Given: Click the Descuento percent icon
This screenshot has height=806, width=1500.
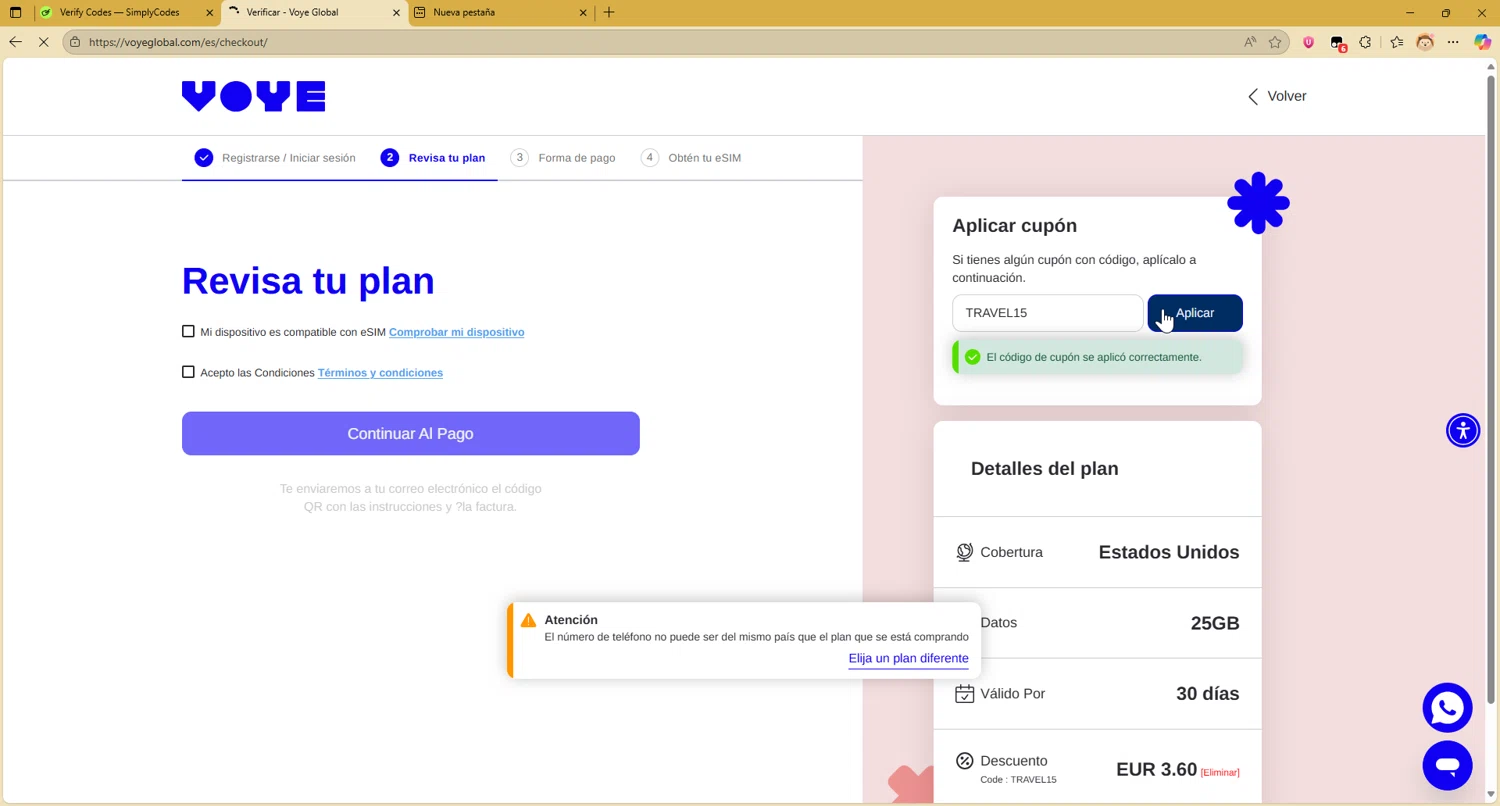Looking at the screenshot, I should pos(964,761).
